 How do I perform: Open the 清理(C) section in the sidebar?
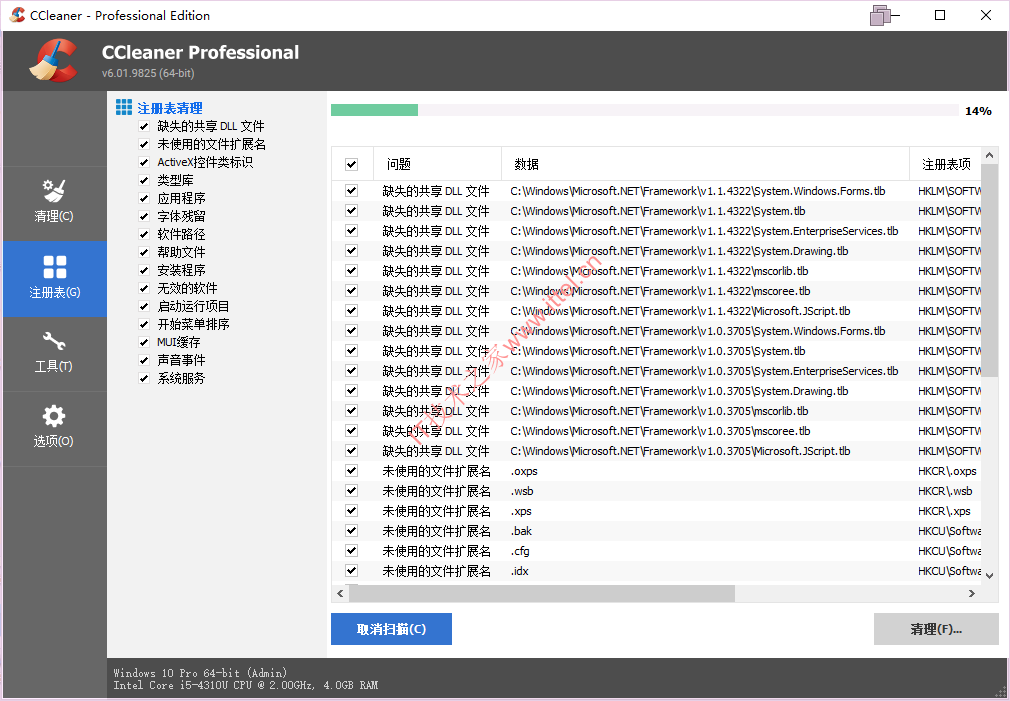[x=54, y=204]
